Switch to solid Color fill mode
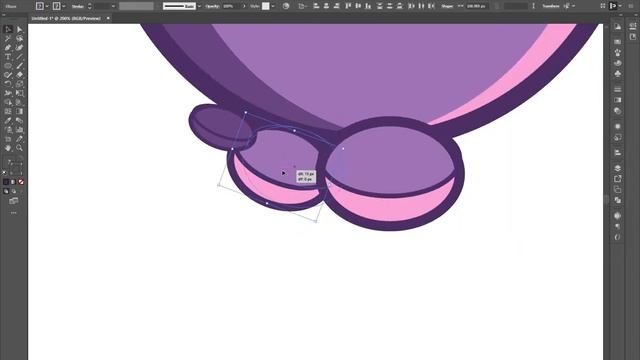This screenshot has width=640, height=360. [x=6, y=182]
